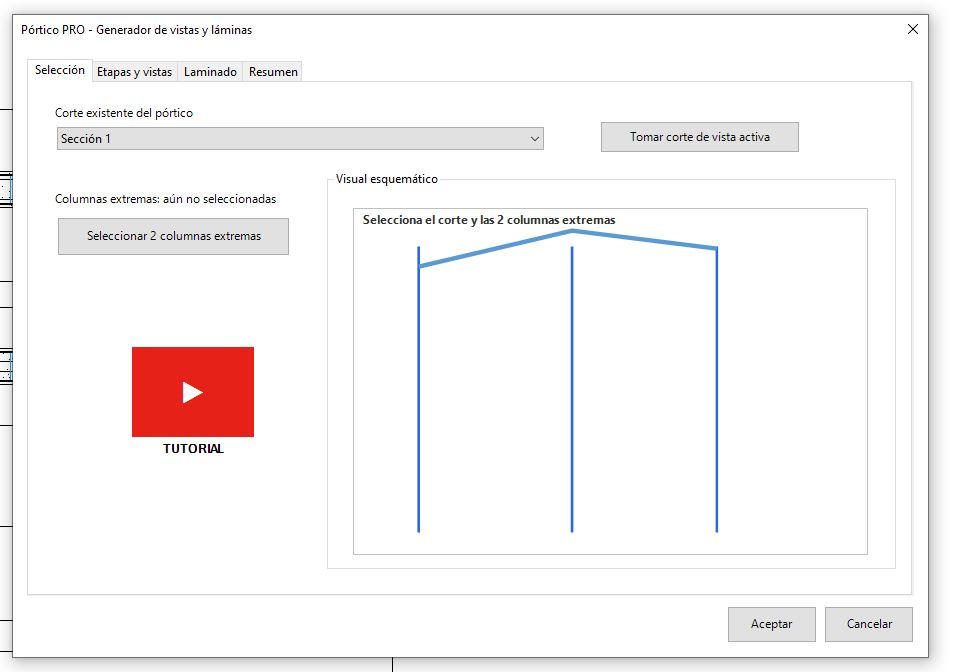
Task: Click Seleccionar 2 columnas extremas button
Action: tap(173, 236)
